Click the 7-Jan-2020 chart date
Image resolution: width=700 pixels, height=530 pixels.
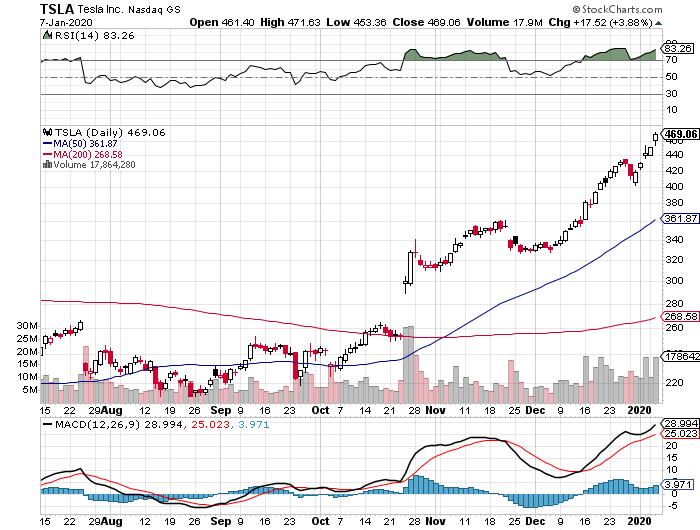(66, 22)
